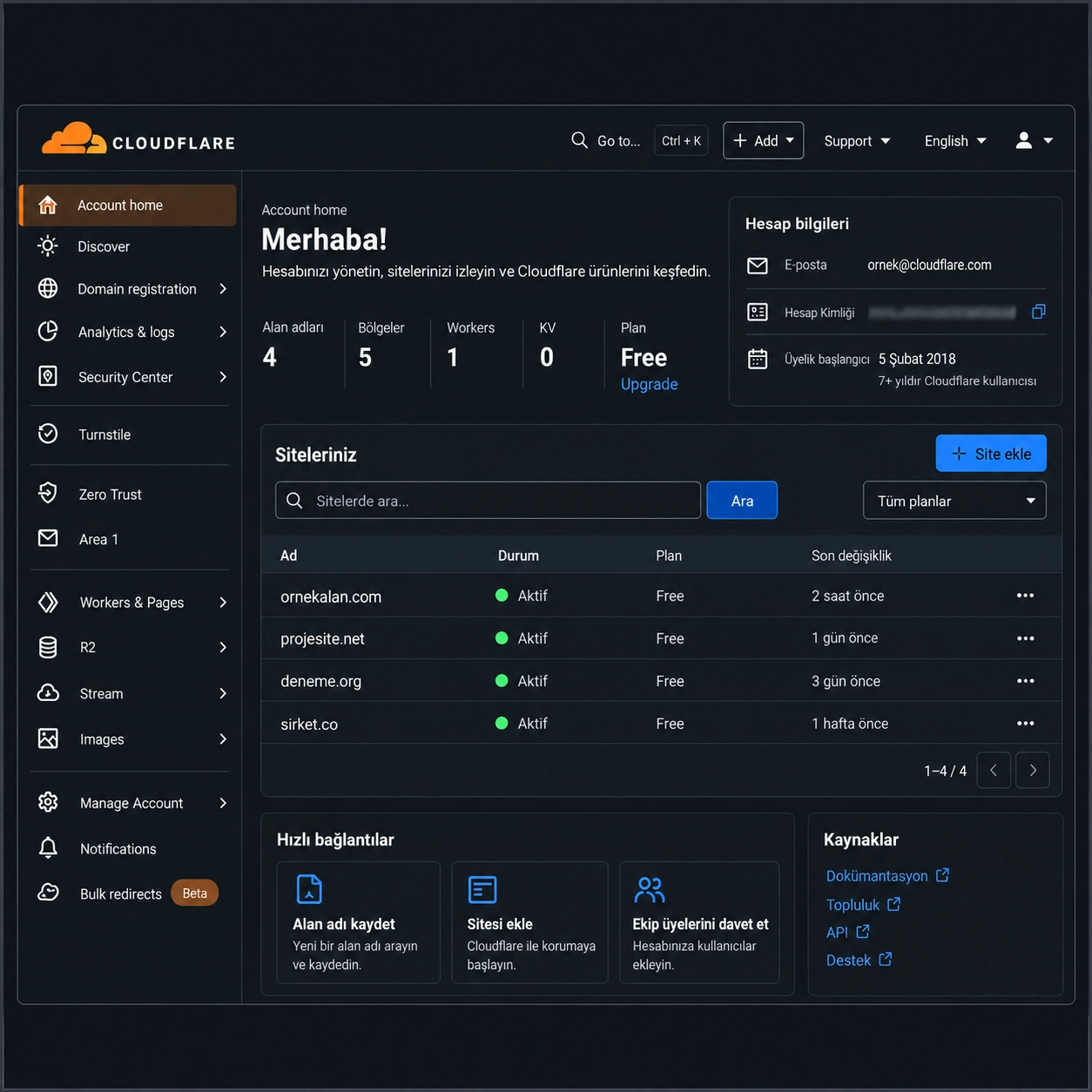Copy the Hesap Kimliği account ID

click(x=1038, y=312)
